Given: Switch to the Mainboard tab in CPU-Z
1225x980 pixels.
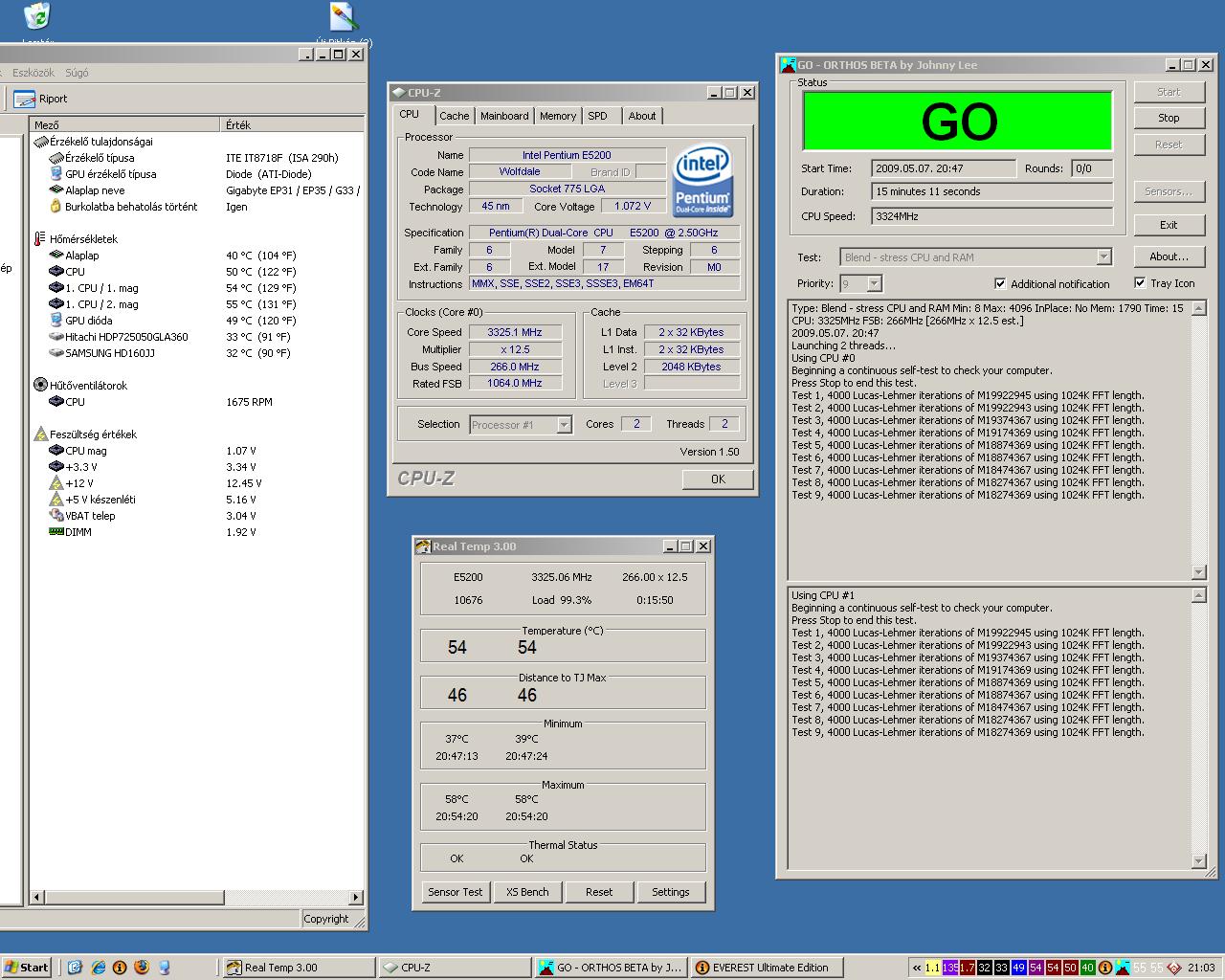Looking at the screenshot, I should point(504,116).
